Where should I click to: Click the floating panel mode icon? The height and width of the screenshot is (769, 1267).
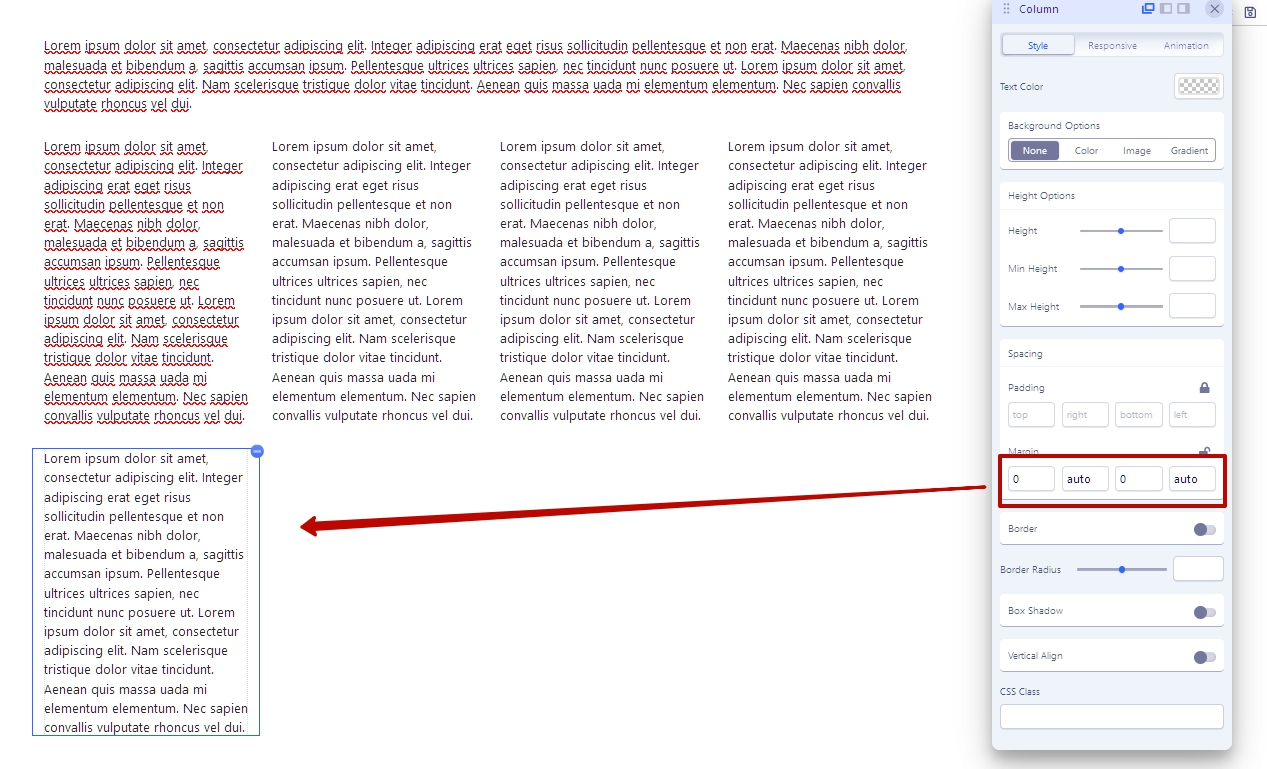pyautogui.click(x=1148, y=9)
